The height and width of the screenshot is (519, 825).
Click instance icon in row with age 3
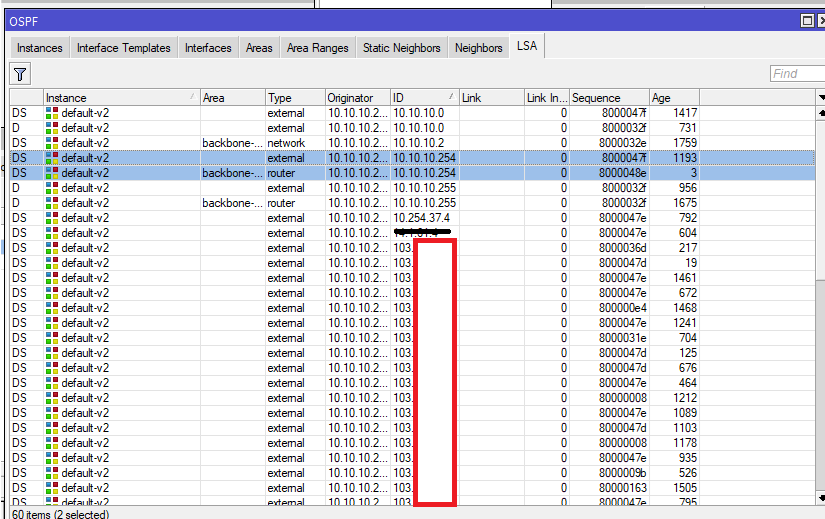(52, 173)
